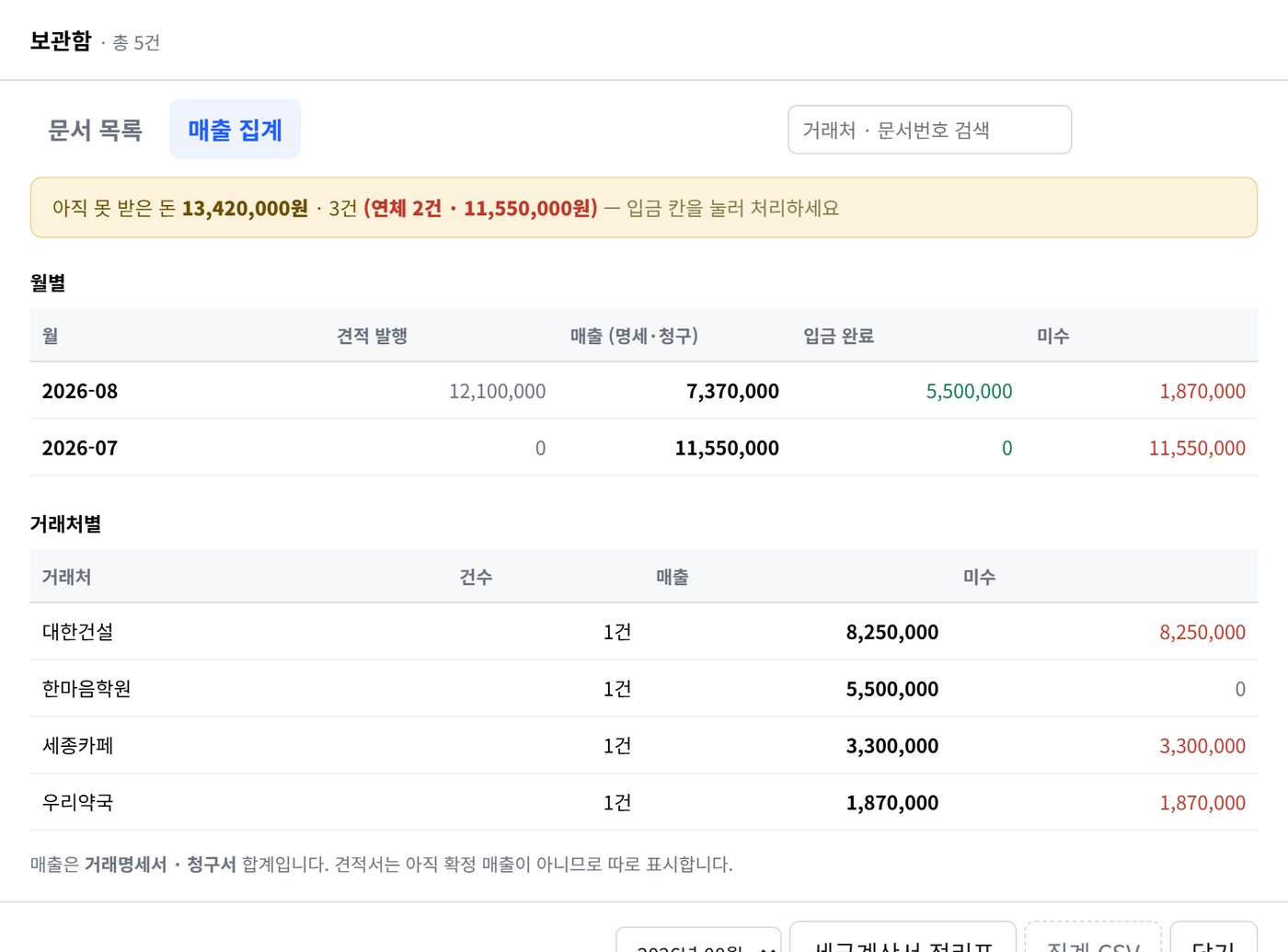The image size is (1288, 952).
Task: Click the 견적 발행 column header
Action: [x=372, y=336]
